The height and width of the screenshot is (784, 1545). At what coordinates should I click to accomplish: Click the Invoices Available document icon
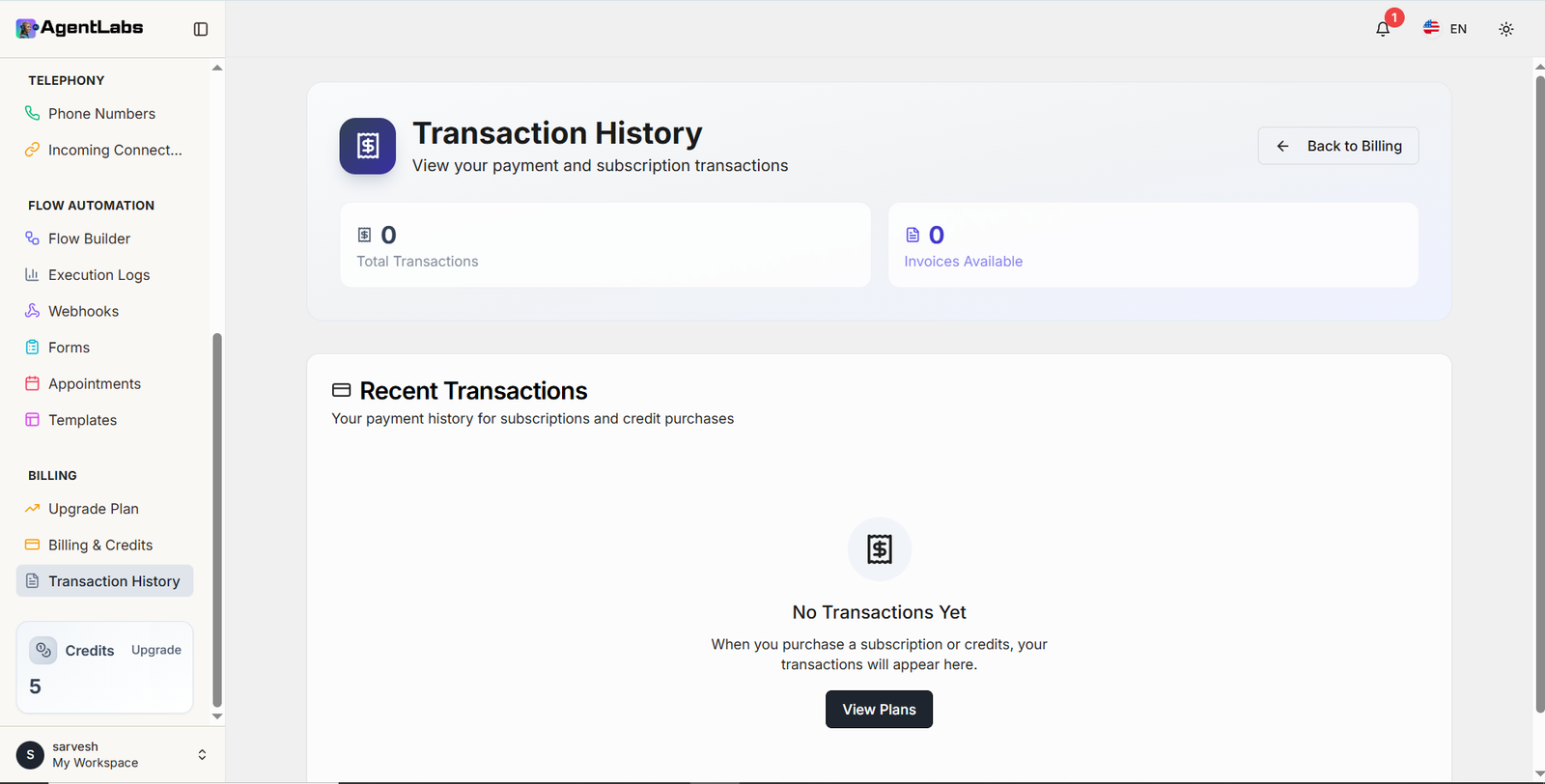[x=913, y=235]
